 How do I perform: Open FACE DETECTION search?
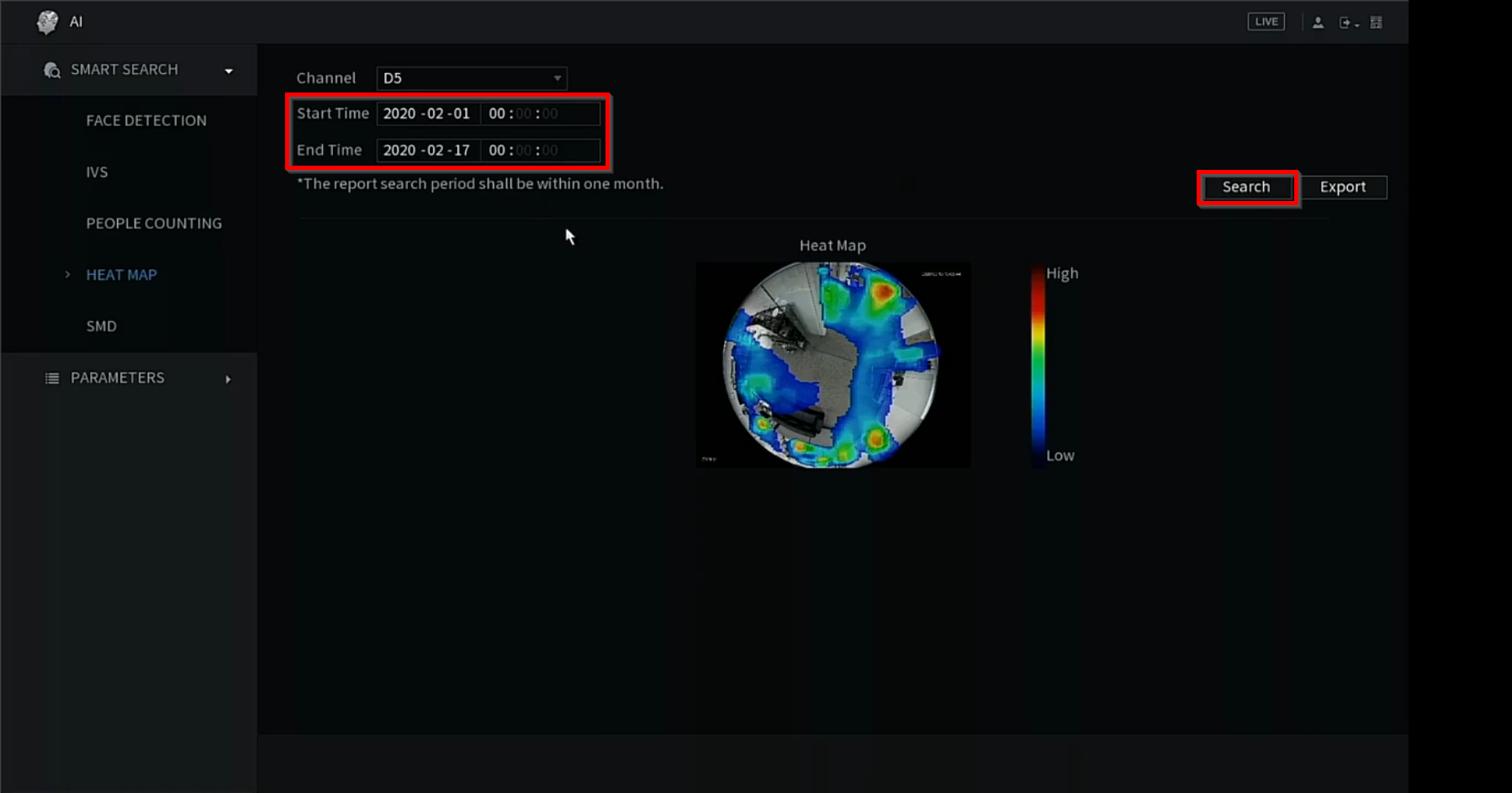pos(146,120)
